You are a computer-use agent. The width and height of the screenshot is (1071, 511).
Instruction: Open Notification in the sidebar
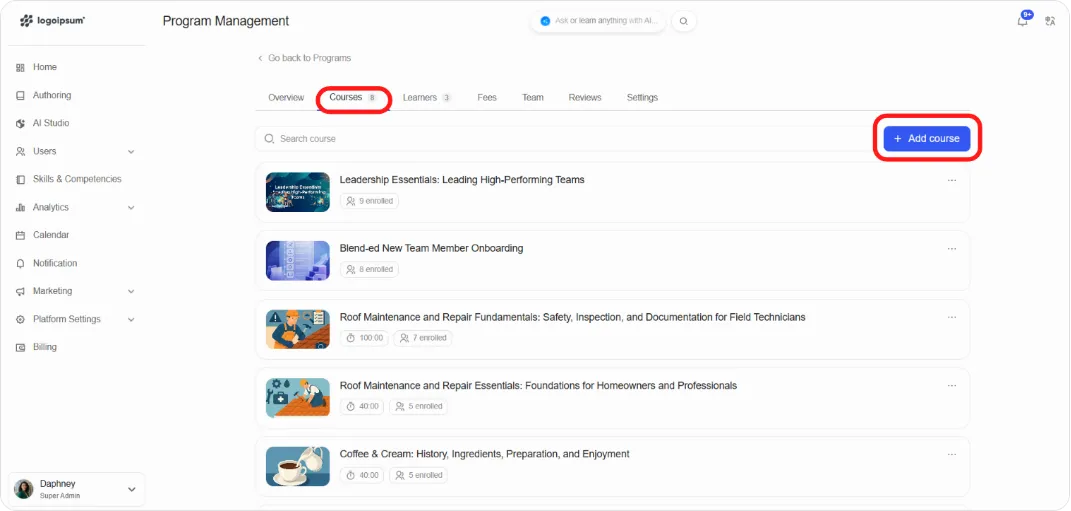point(55,263)
